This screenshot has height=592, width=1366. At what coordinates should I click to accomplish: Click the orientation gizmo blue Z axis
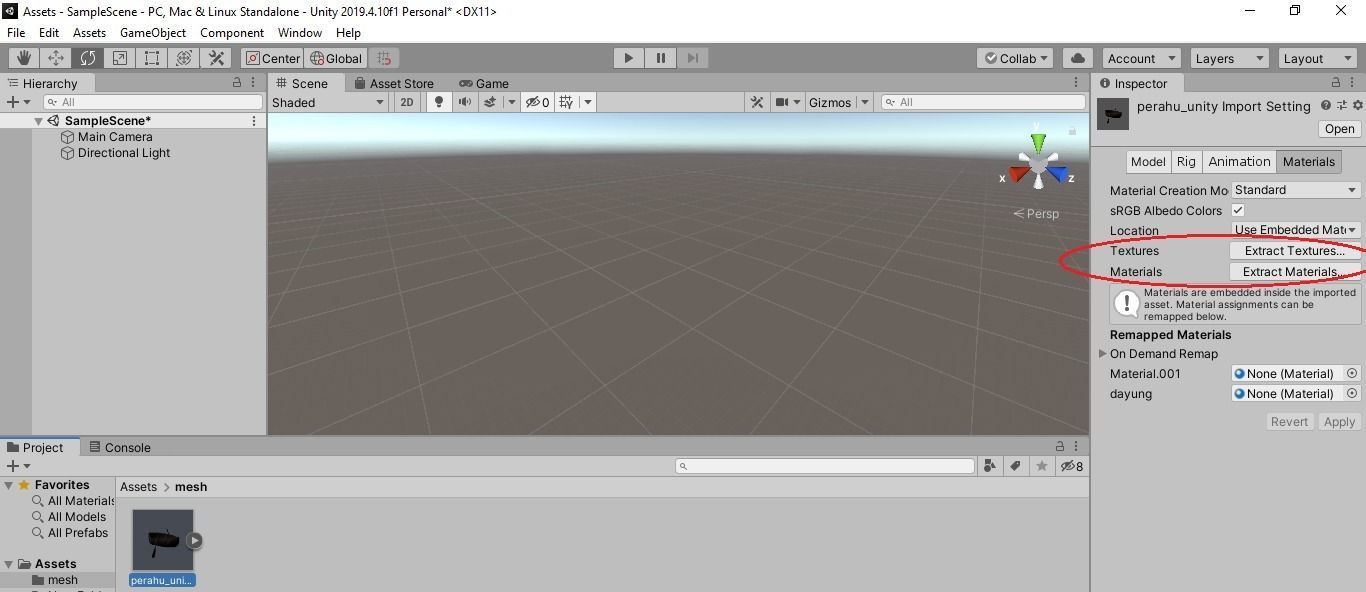[x=1057, y=175]
